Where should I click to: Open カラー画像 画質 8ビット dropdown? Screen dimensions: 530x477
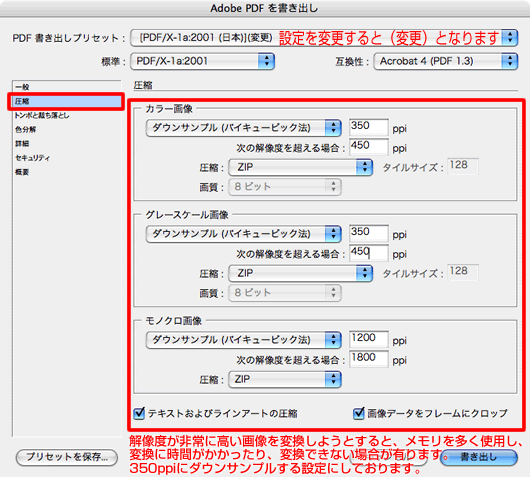point(285,187)
